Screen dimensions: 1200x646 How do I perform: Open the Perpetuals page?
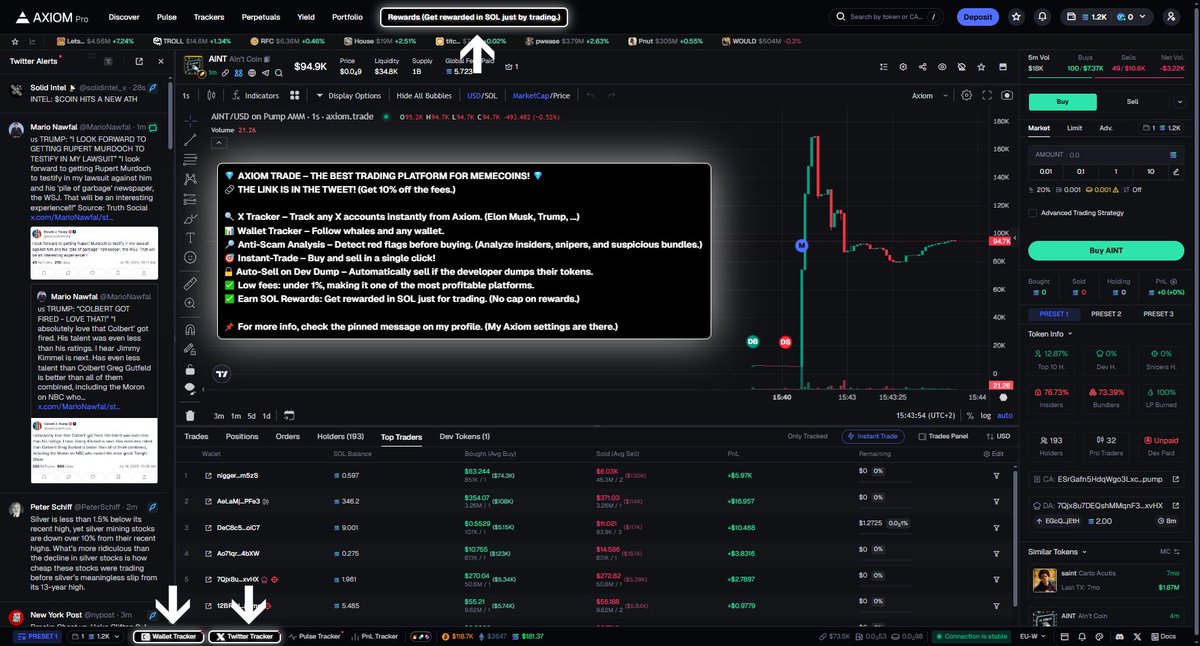click(x=260, y=17)
